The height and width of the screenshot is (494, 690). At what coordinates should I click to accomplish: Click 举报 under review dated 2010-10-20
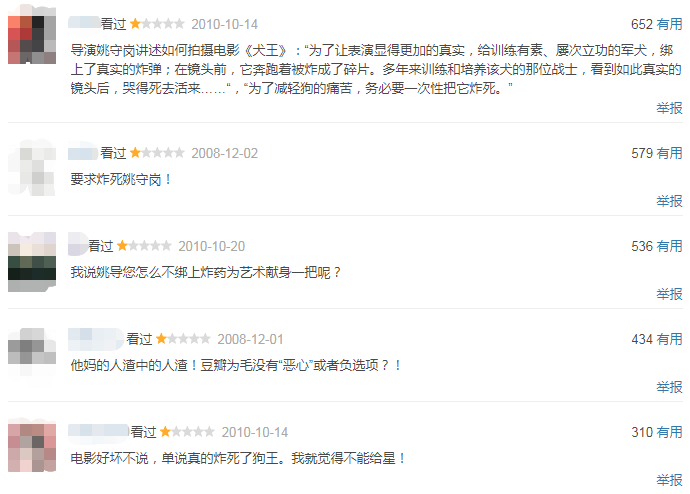(x=669, y=294)
